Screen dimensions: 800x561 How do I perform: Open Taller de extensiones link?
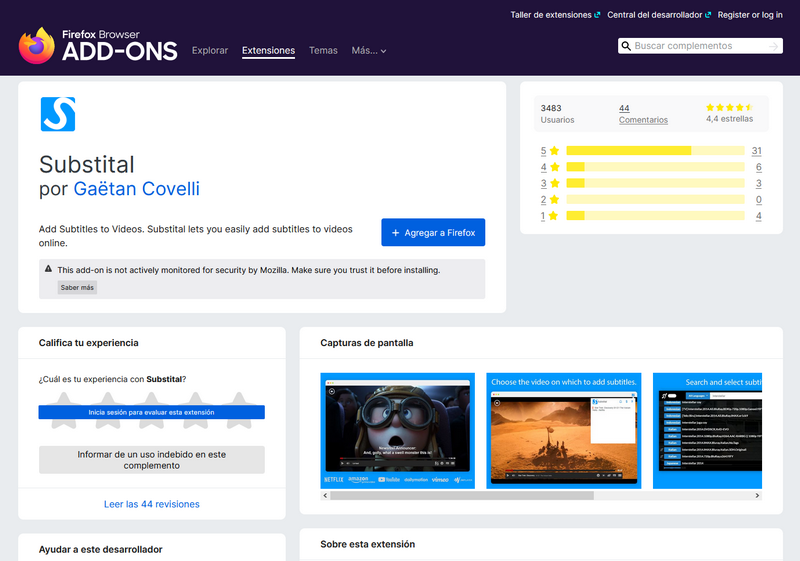coord(551,15)
